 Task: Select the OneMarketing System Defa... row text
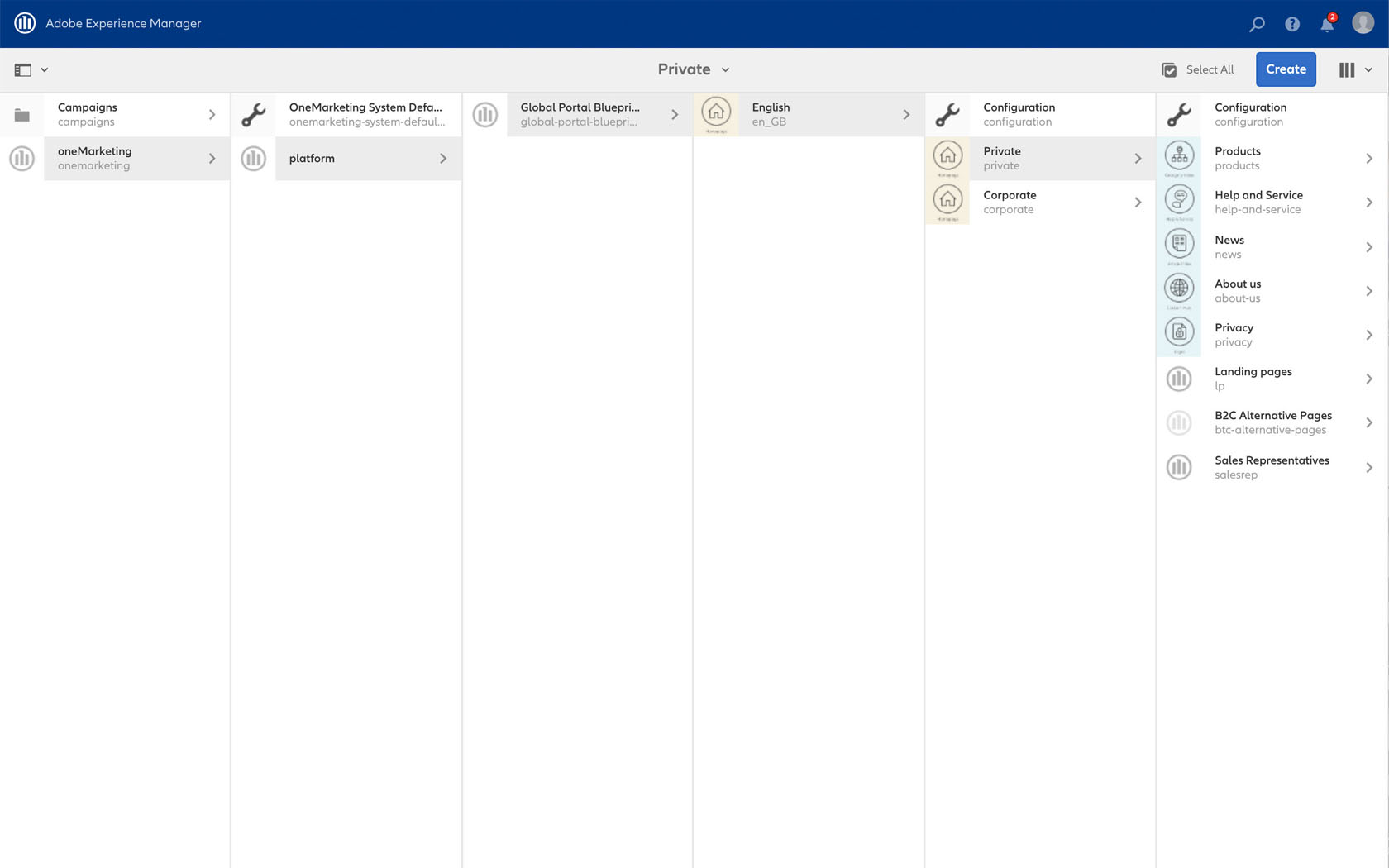pos(367,115)
